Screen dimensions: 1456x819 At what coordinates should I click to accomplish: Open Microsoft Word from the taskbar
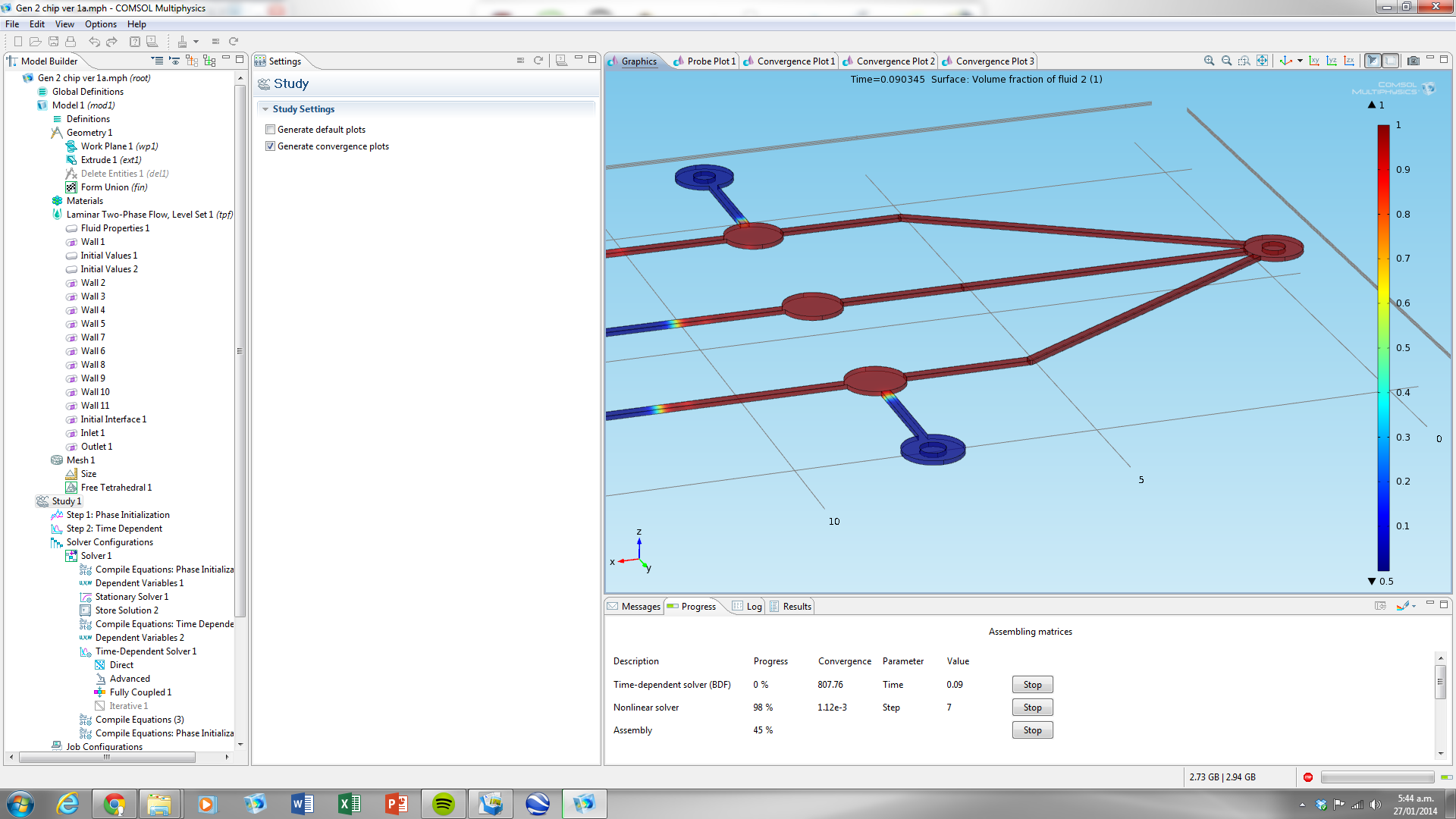click(x=302, y=804)
